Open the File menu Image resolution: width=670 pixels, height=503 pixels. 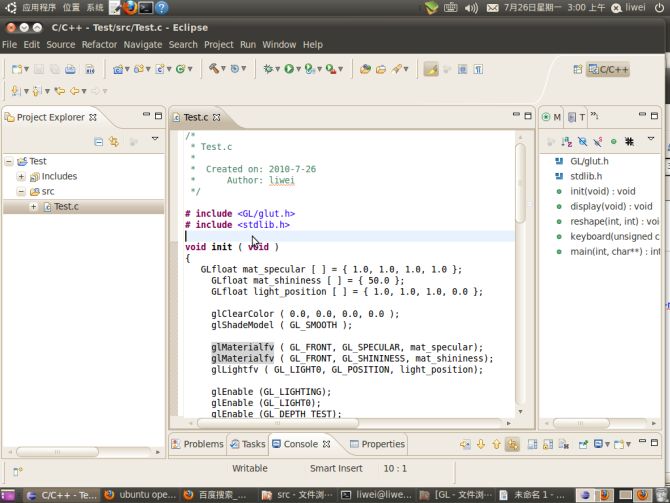click(9, 44)
